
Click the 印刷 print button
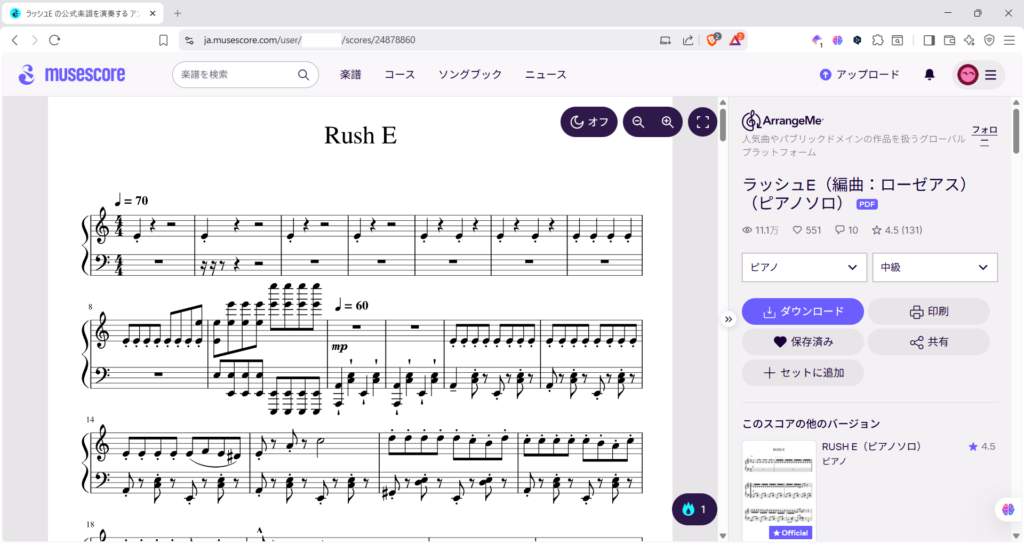928,311
